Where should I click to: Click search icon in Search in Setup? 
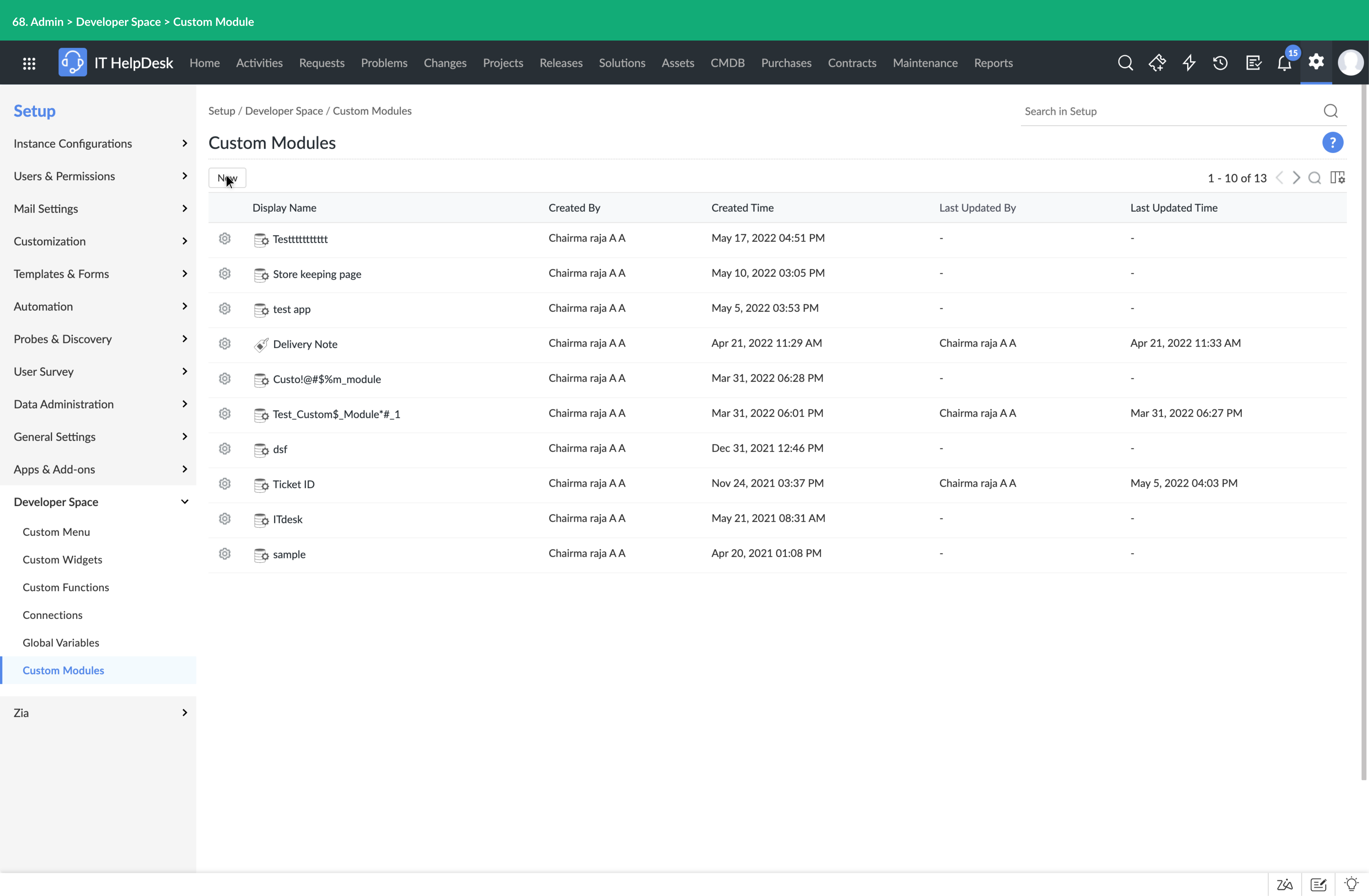pyautogui.click(x=1330, y=111)
